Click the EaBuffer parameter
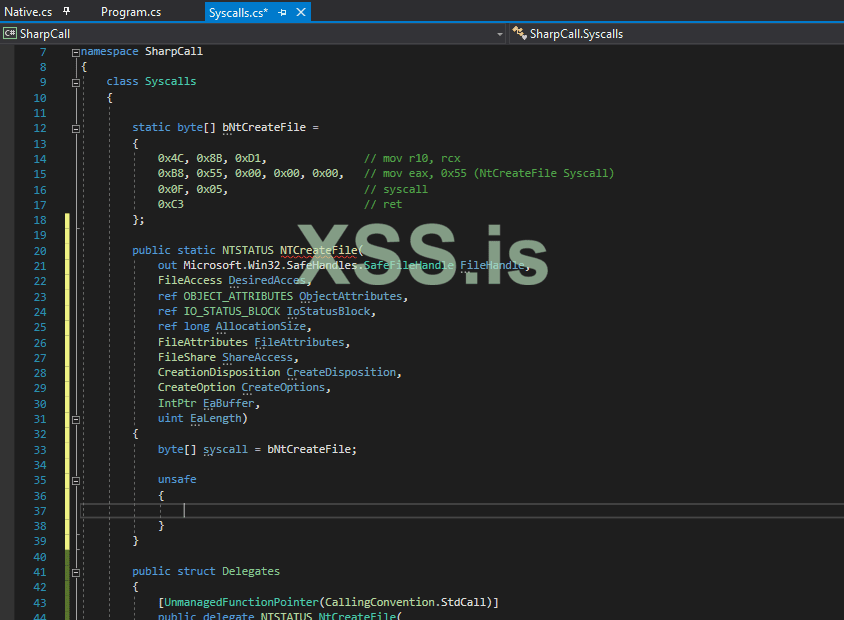 point(228,403)
